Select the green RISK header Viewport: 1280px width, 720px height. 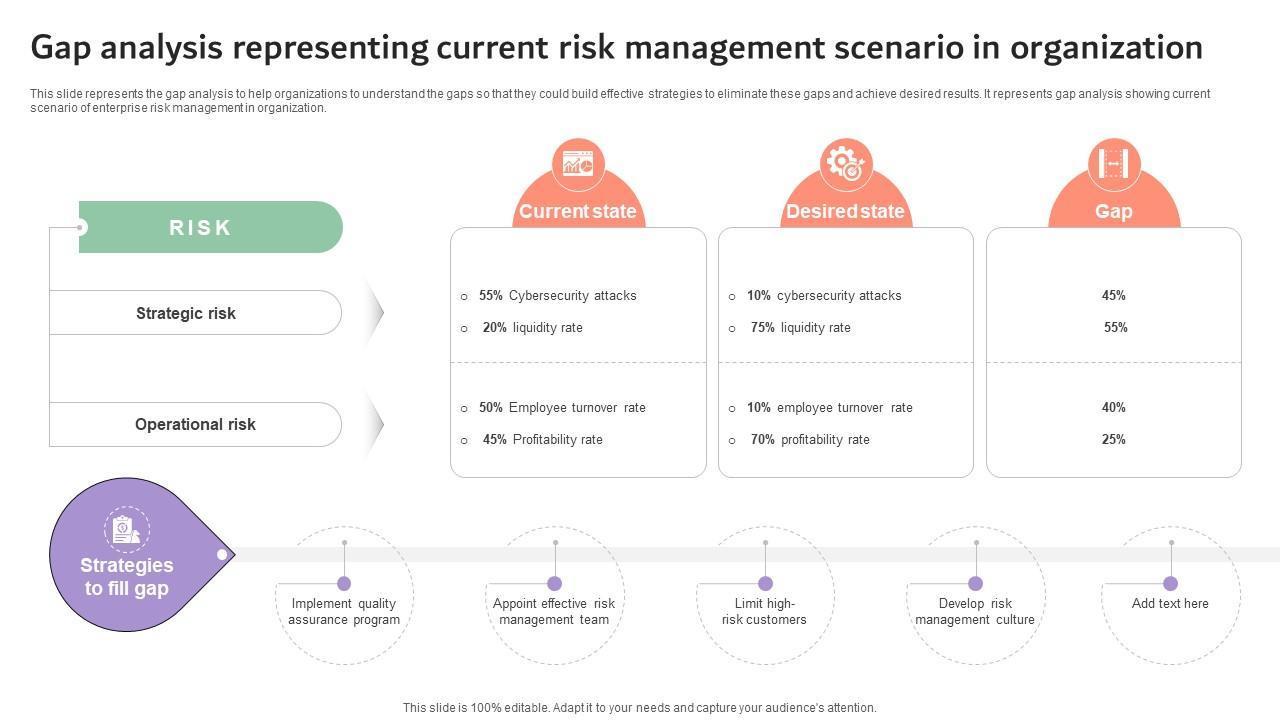(210, 227)
